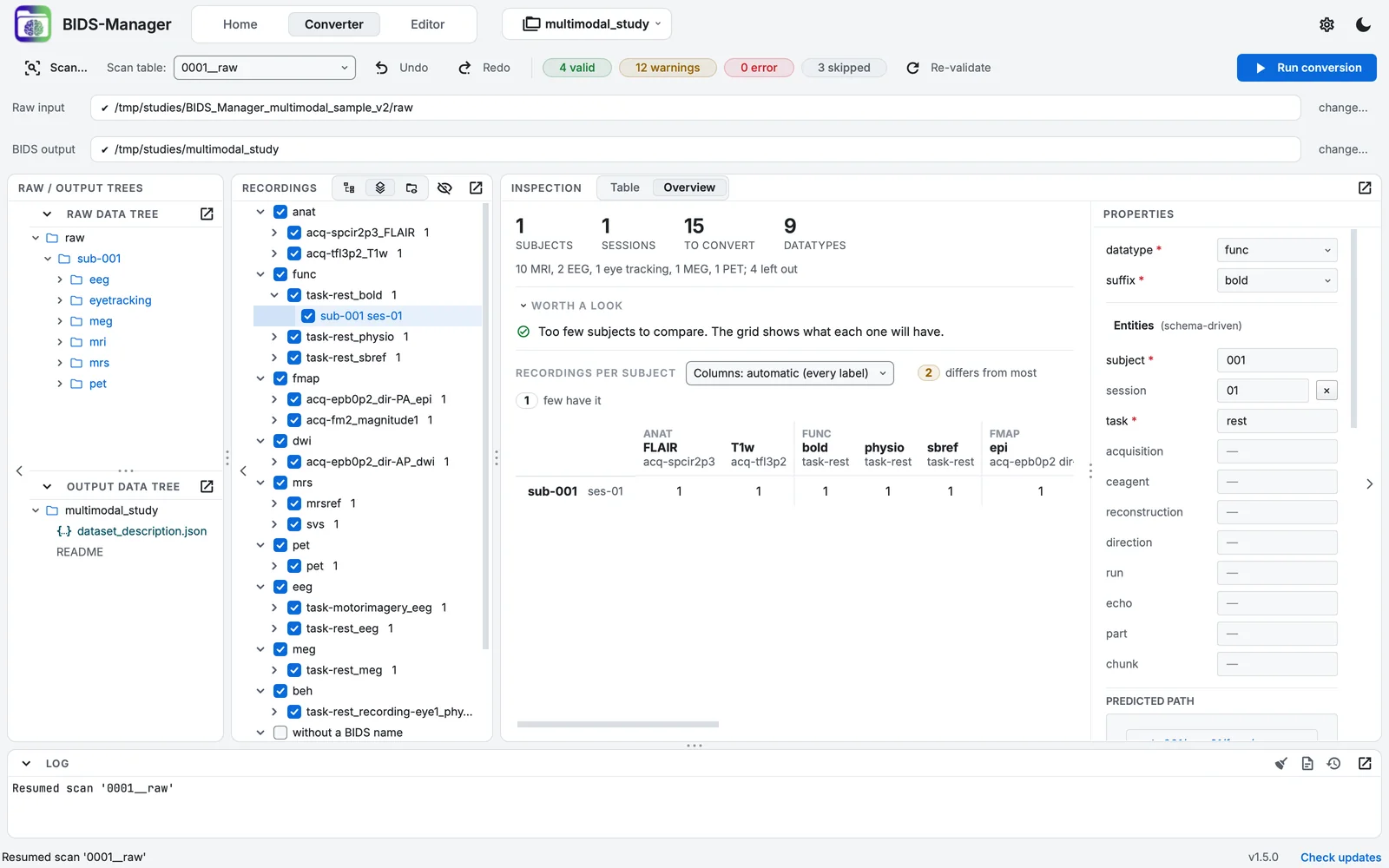The height and width of the screenshot is (868, 1389).
Task: Click the 4 valid badge
Action: tap(577, 68)
